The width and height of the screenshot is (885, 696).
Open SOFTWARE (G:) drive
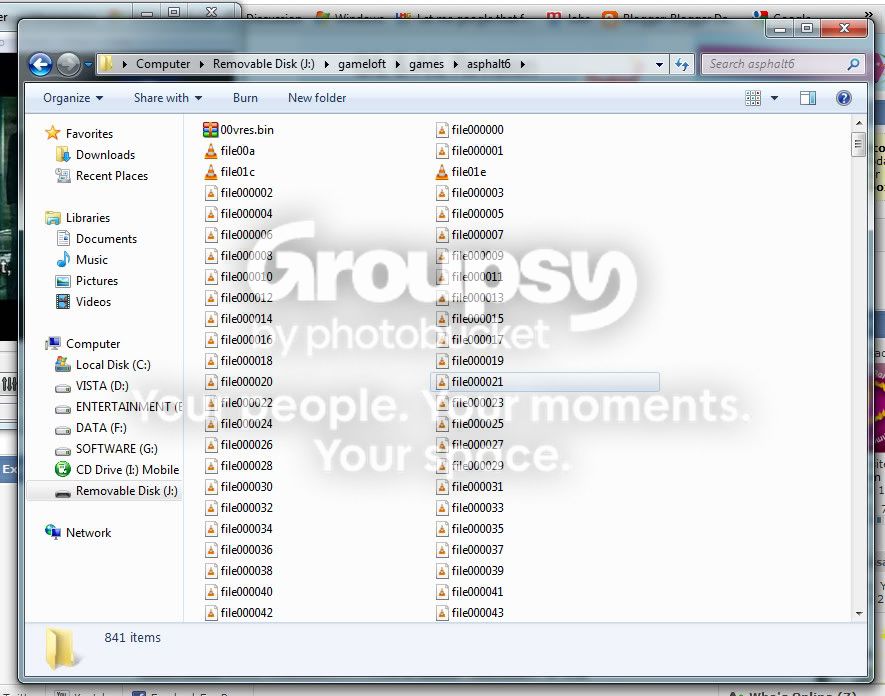click(116, 449)
